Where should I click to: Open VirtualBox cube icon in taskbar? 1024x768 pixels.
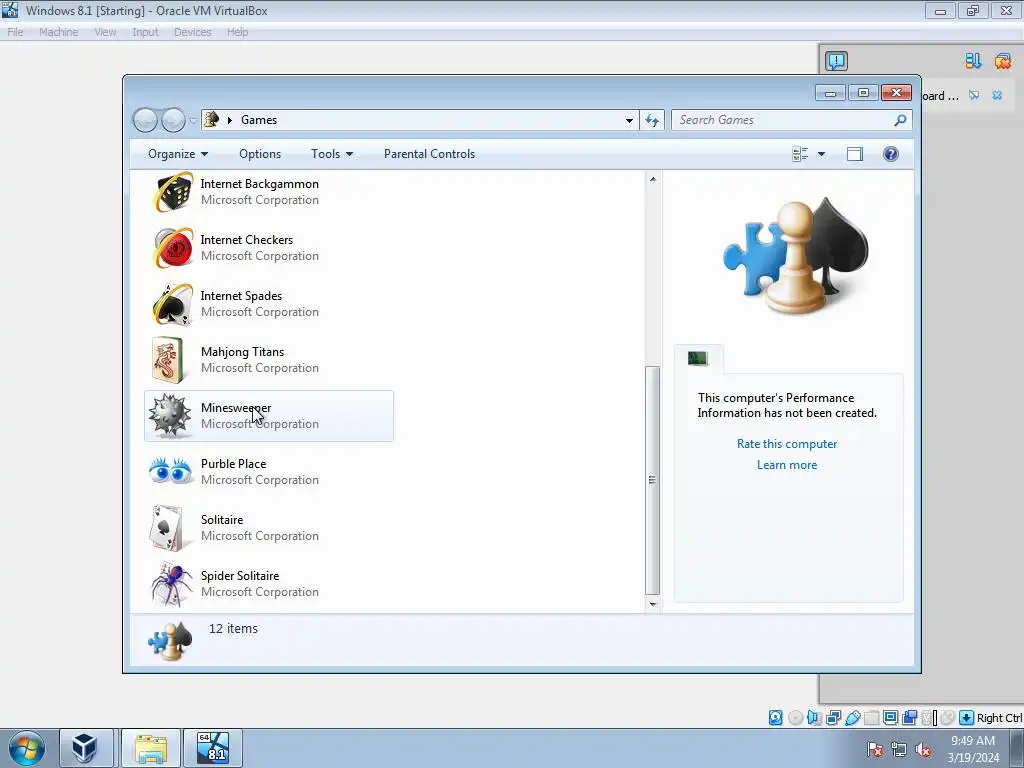pos(86,748)
